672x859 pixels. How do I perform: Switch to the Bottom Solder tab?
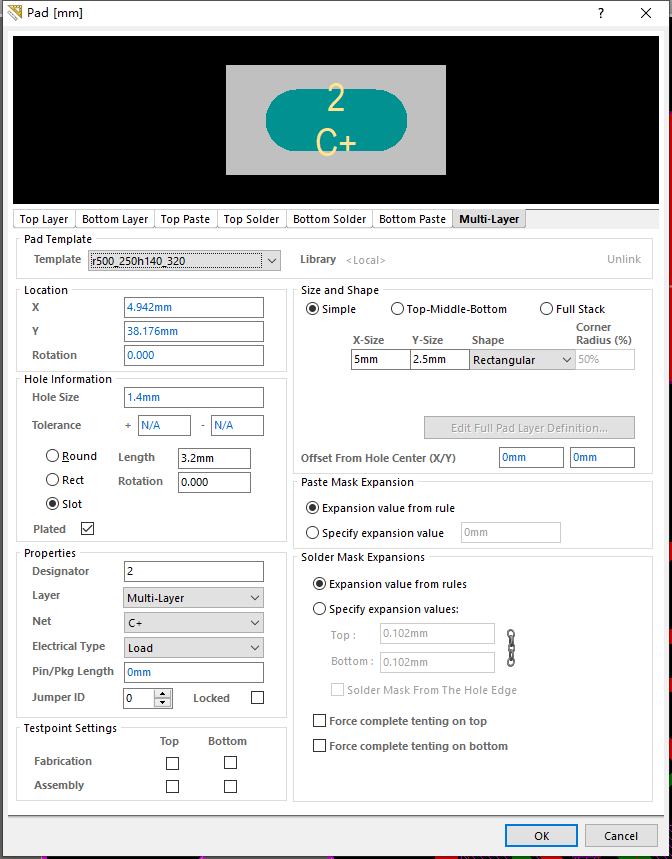click(x=329, y=219)
